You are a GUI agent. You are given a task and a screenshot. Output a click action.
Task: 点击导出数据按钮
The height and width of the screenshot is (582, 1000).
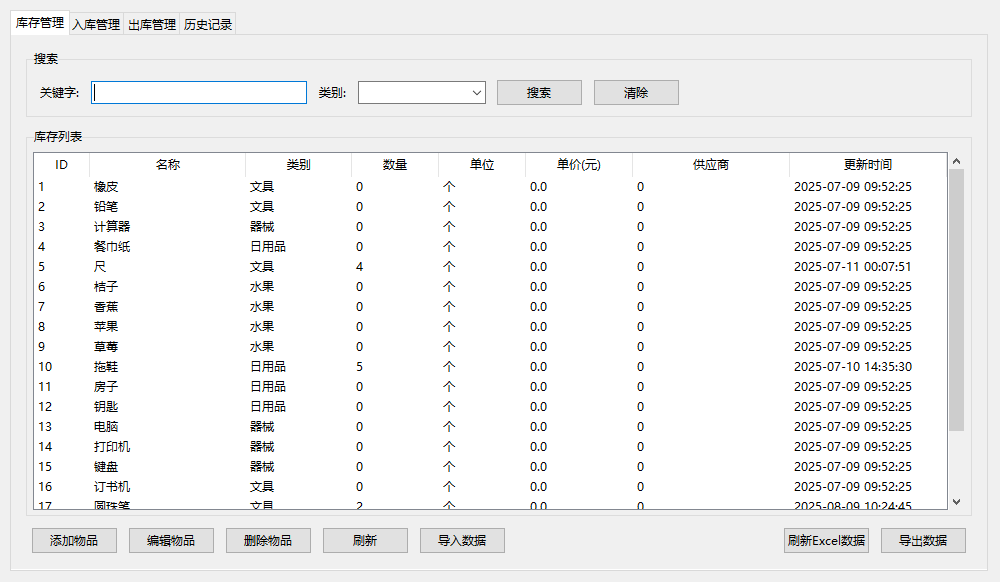[x=922, y=540]
